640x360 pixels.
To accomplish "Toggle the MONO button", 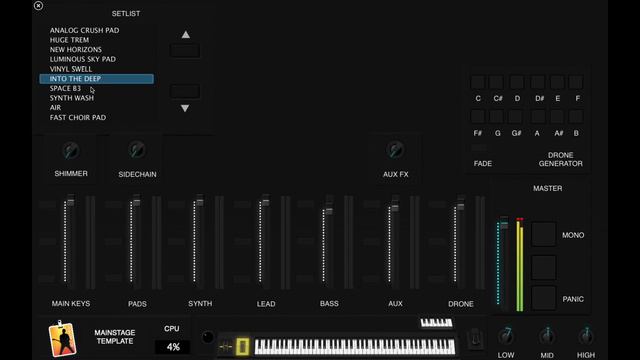I will tap(544, 234).
